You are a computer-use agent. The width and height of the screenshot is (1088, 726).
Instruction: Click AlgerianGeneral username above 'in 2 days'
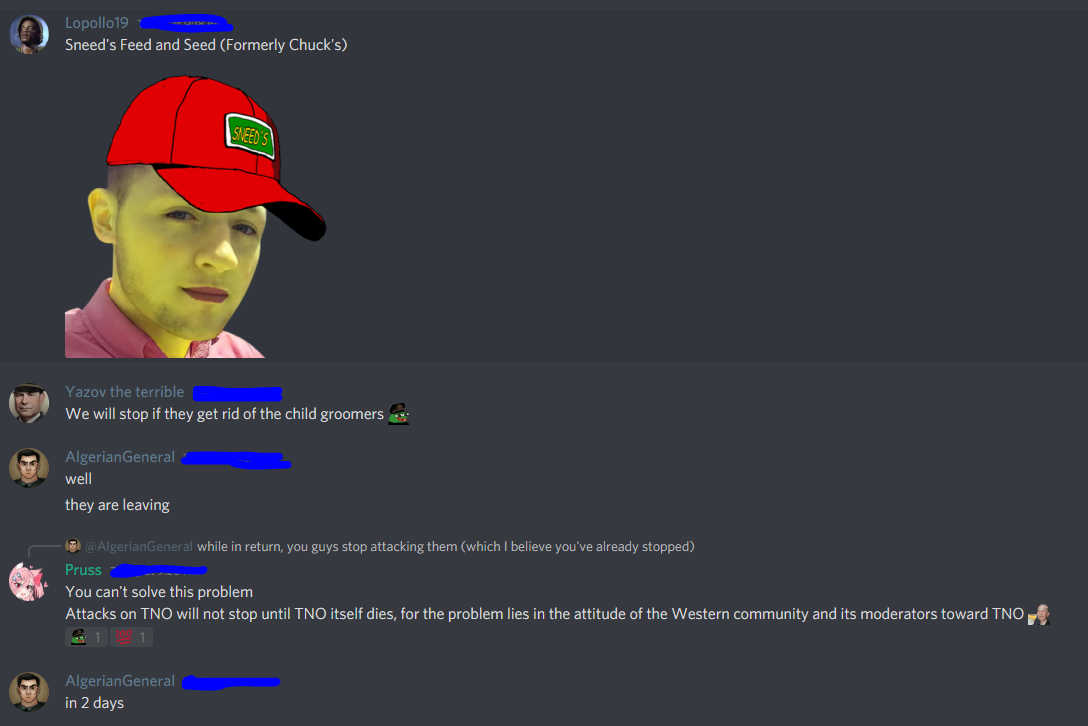(x=120, y=681)
